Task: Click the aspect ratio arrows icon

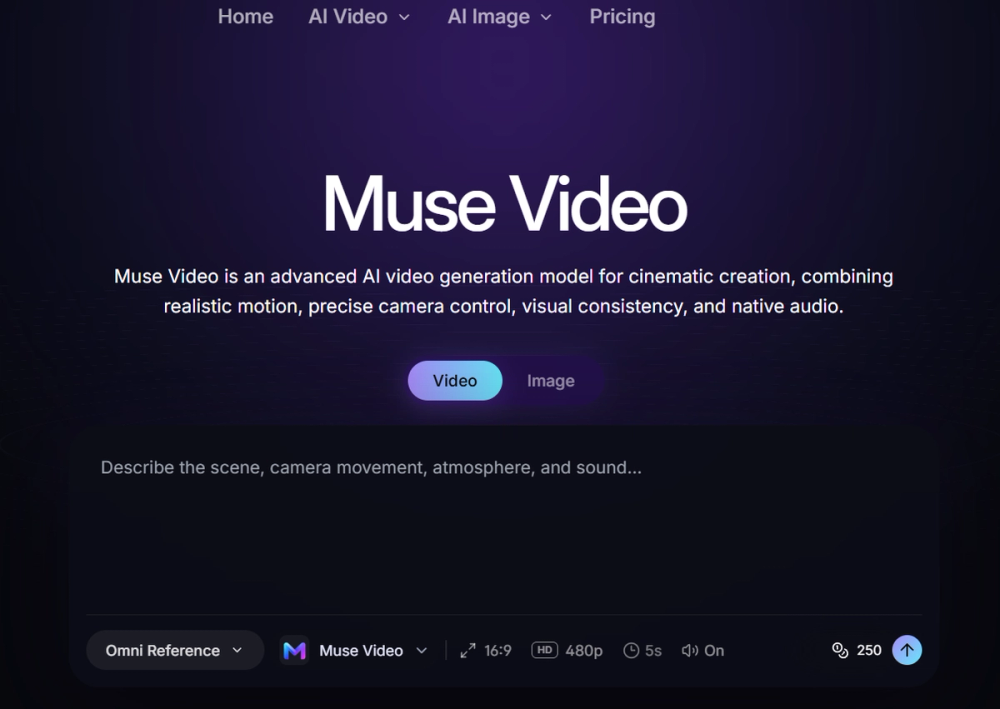Action: 467,650
